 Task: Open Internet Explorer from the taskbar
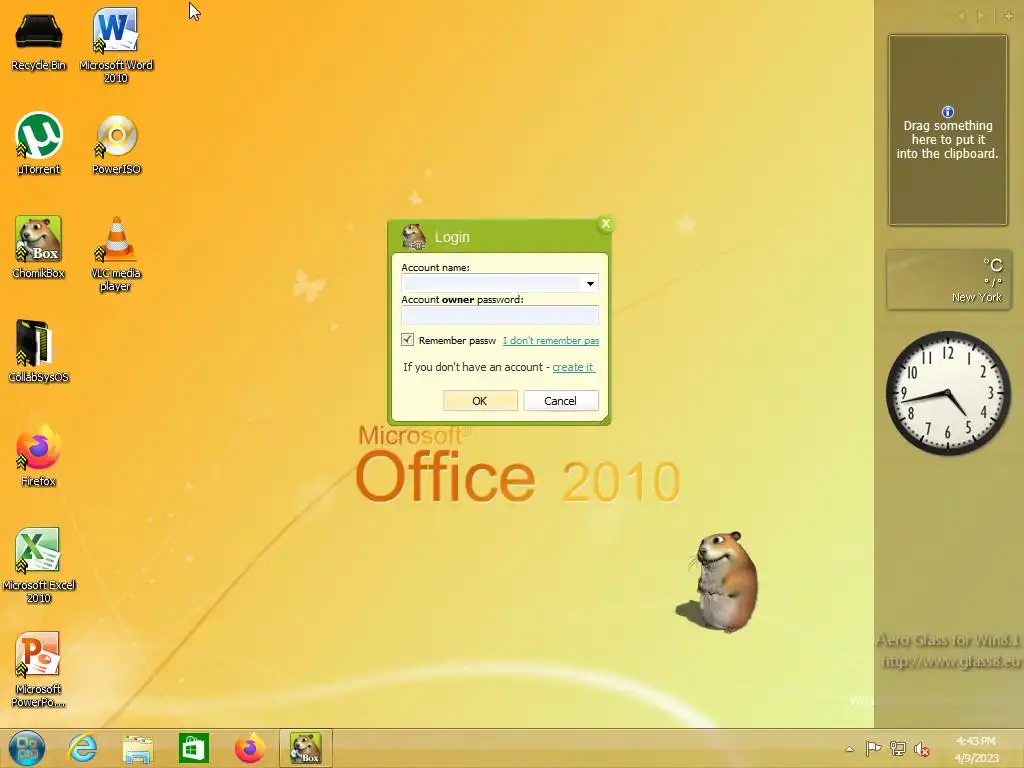pyautogui.click(x=83, y=748)
